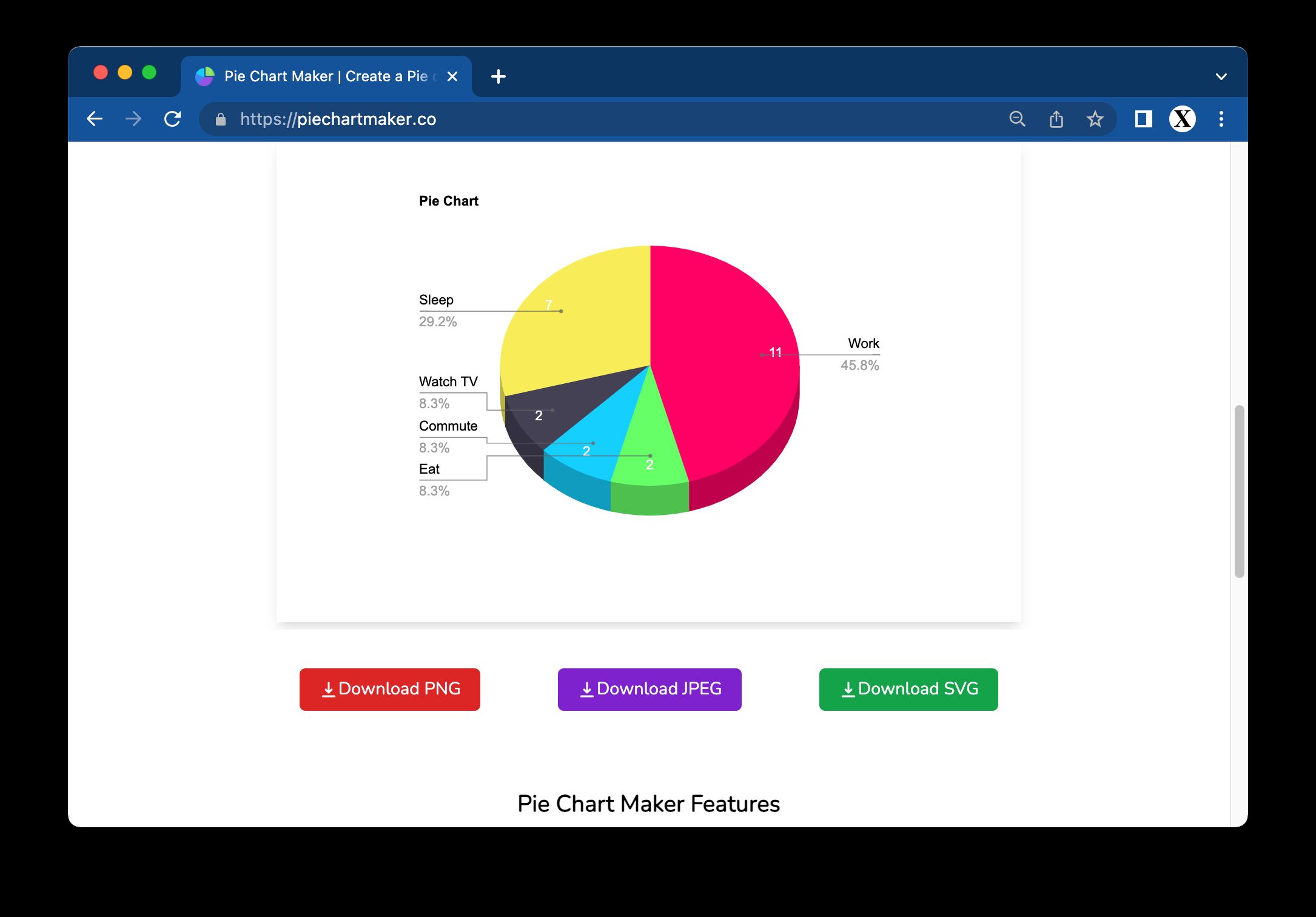Select the Pie Chart Maker tab
Screen dimensions: 1316x917
(x=326, y=76)
